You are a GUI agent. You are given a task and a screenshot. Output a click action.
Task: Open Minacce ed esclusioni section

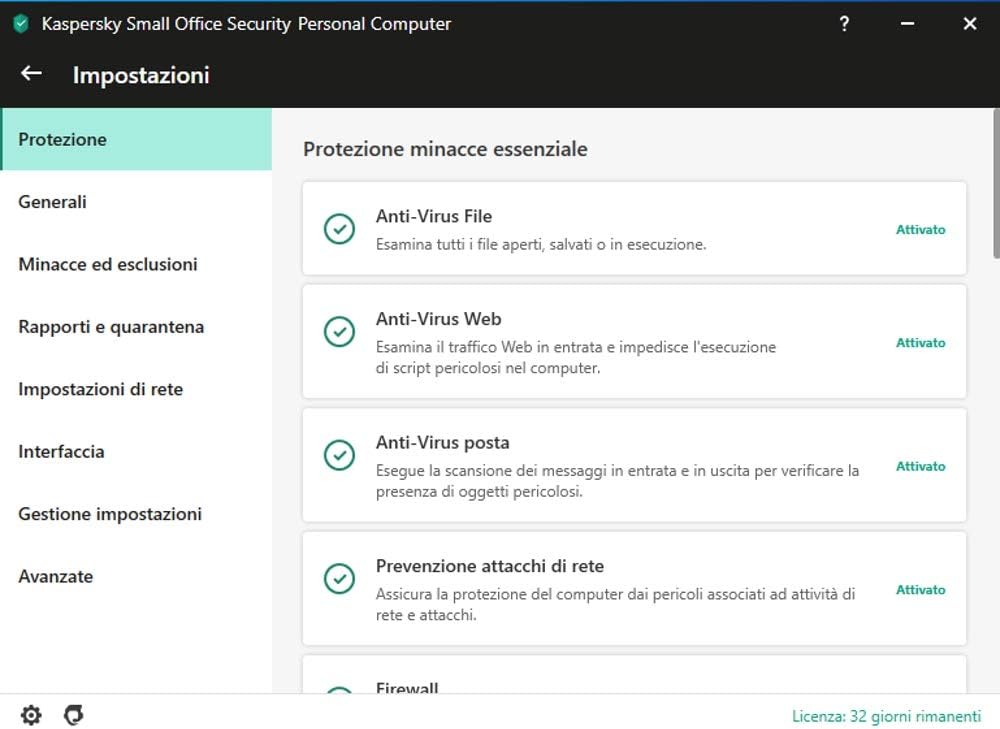click(136, 264)
